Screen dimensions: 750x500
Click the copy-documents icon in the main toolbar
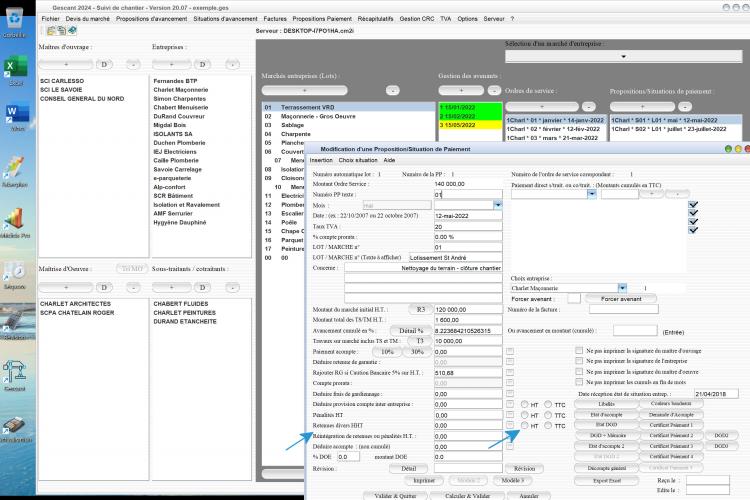point(61,31)
